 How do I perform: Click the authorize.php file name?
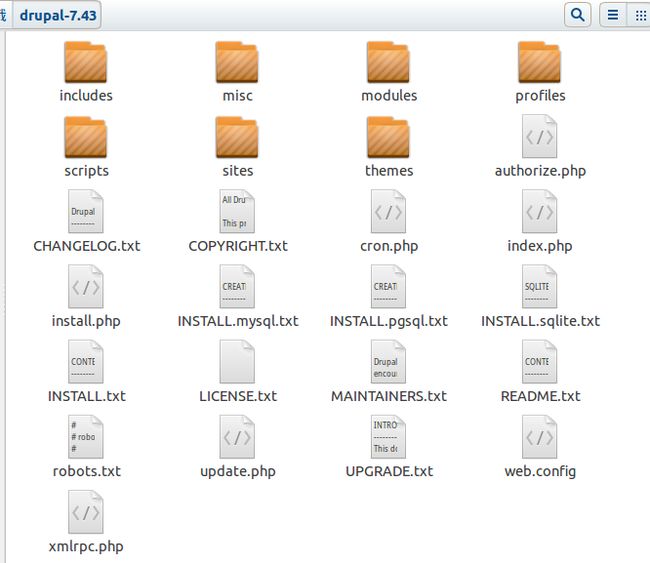coord(540,171)
